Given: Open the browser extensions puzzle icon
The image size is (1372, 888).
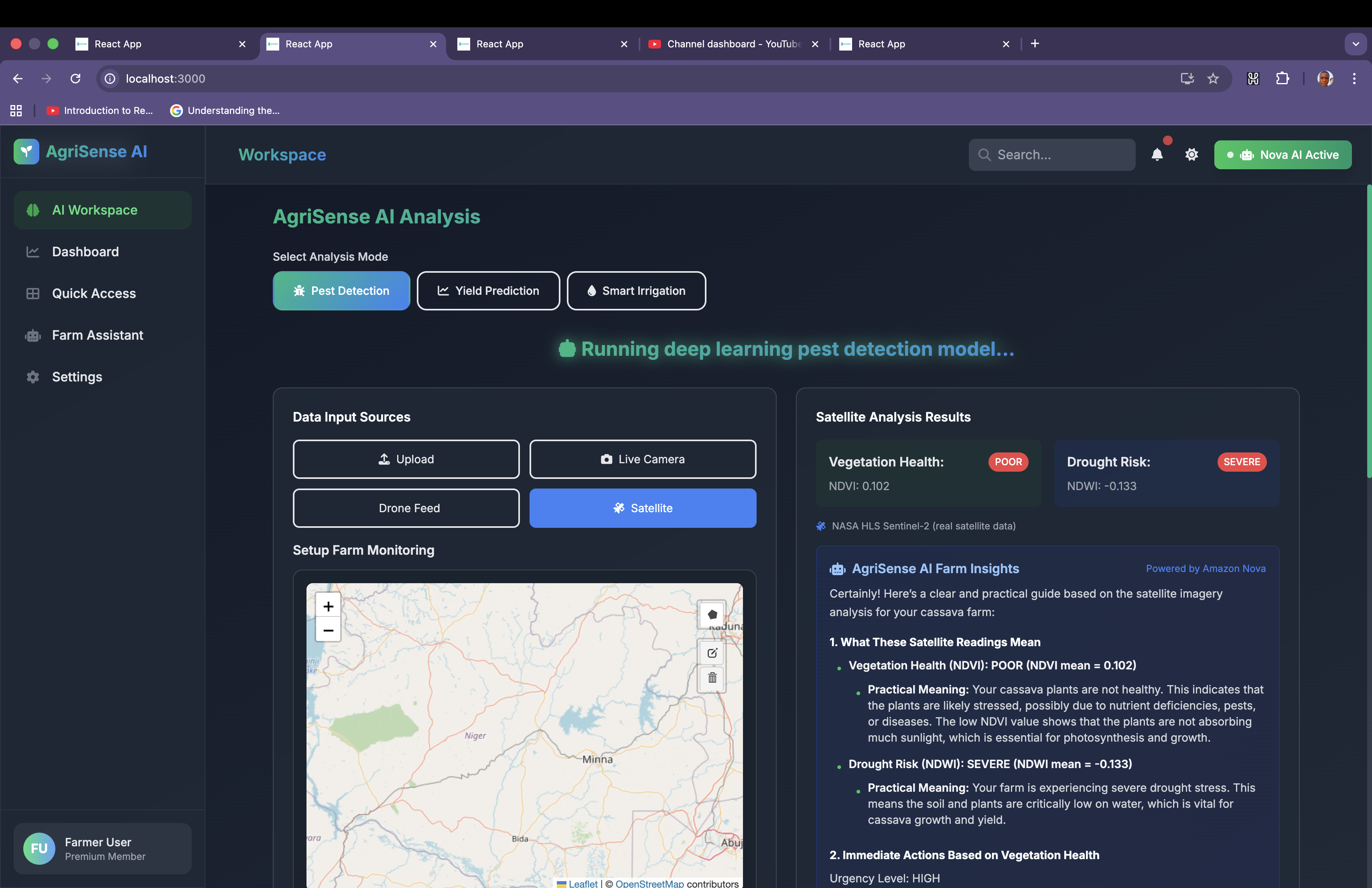Looking at the screenshot, I should [x=1282, y=78].
